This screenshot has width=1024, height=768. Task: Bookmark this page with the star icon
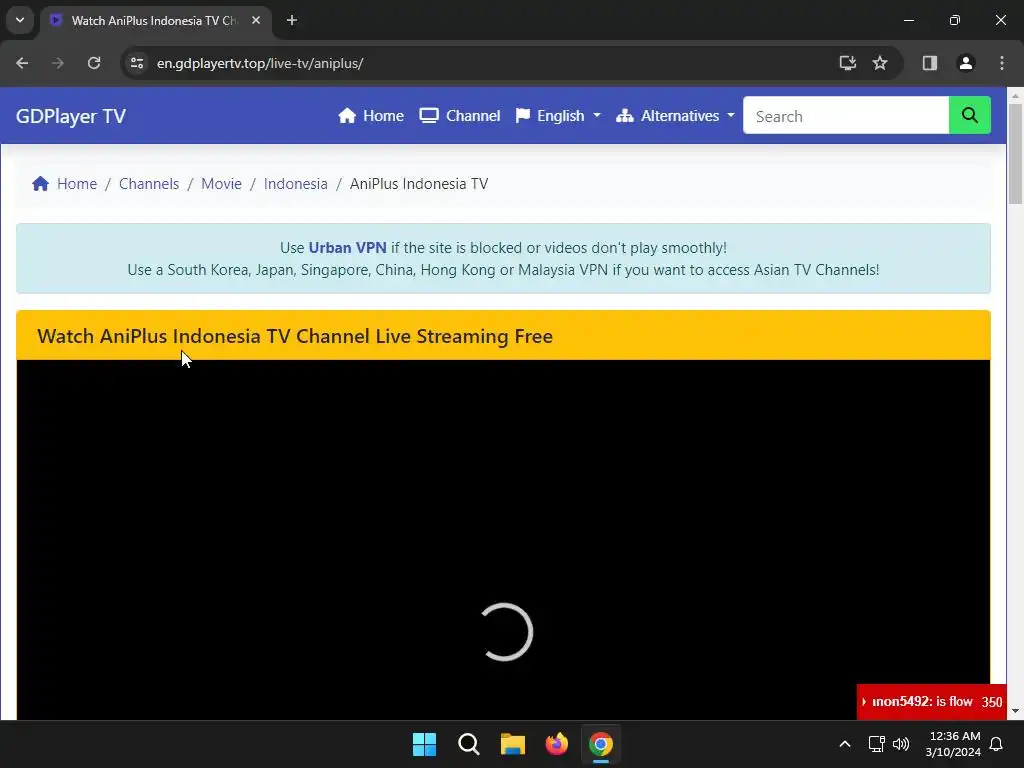880,63
